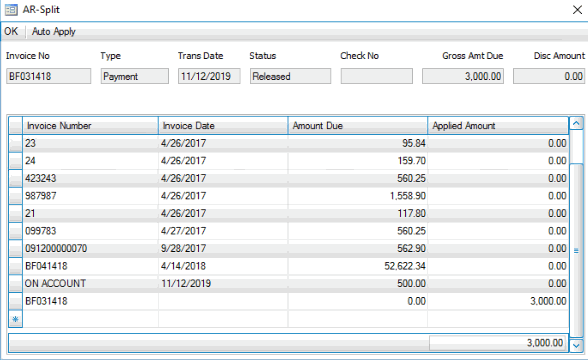Select row header for BF031418 grid row

coord(15,301)
